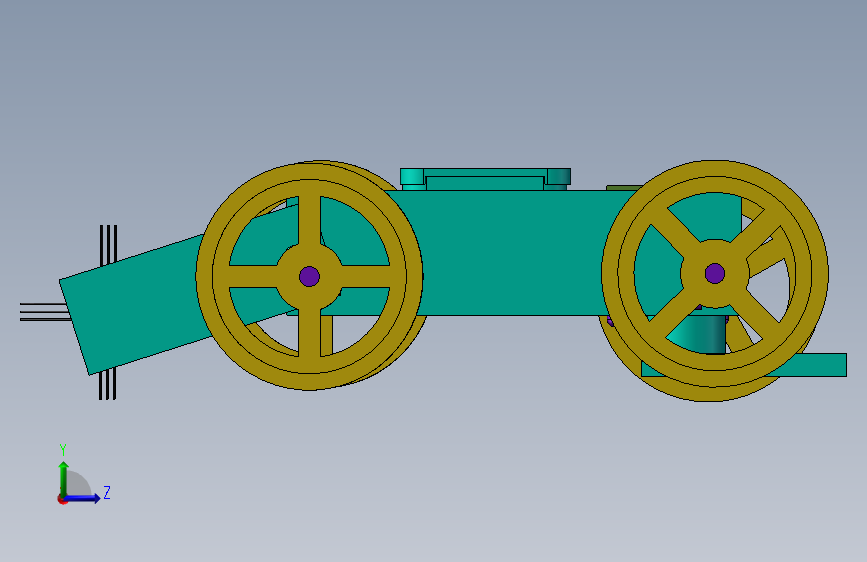867x562 pixels.
Task: Select the left lug of the top plate
Action: tap(412, 177)
